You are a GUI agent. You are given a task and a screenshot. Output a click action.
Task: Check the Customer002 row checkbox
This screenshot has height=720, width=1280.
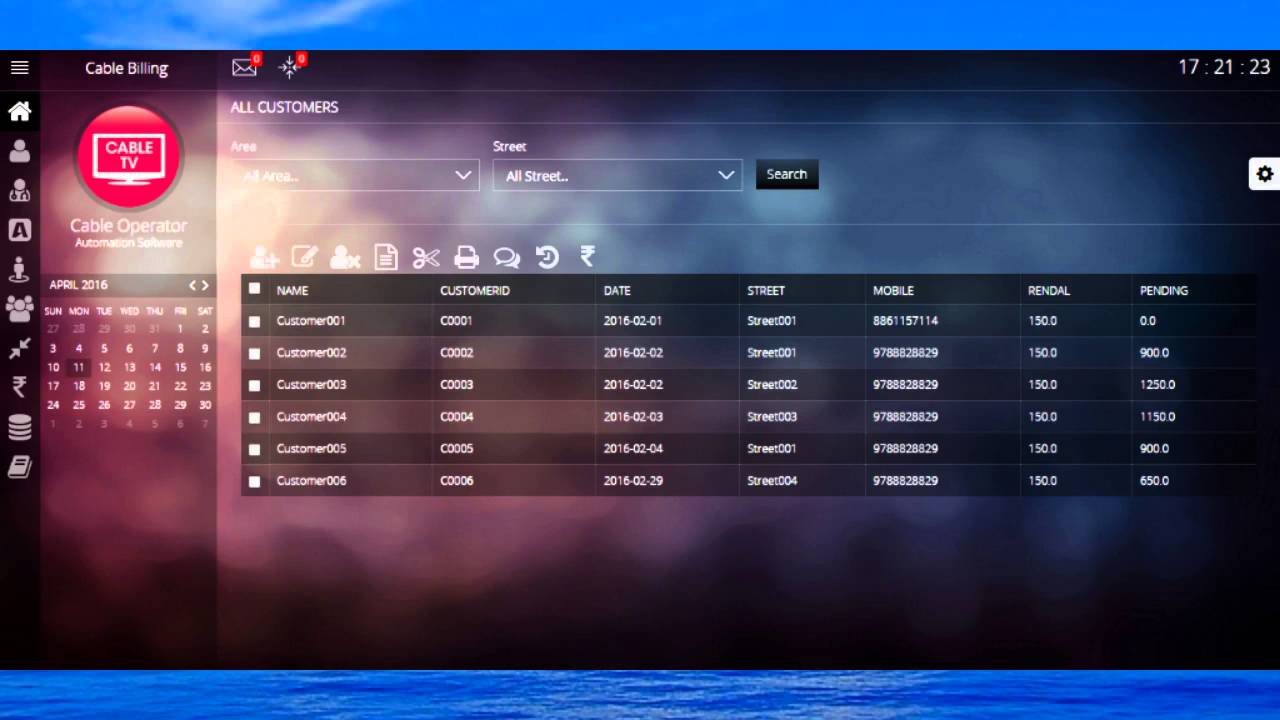[x=254, y=353]
